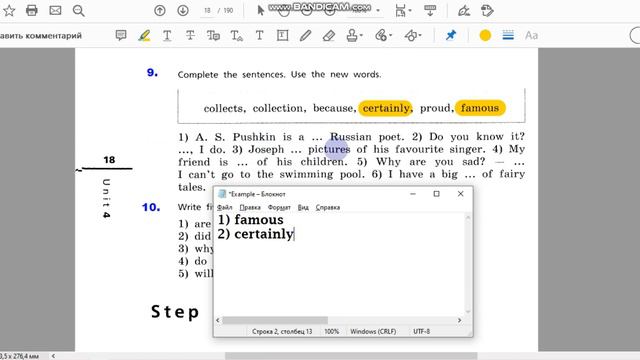Open the find text magnifier tool

pyautogui.click(x=78, y=10)
